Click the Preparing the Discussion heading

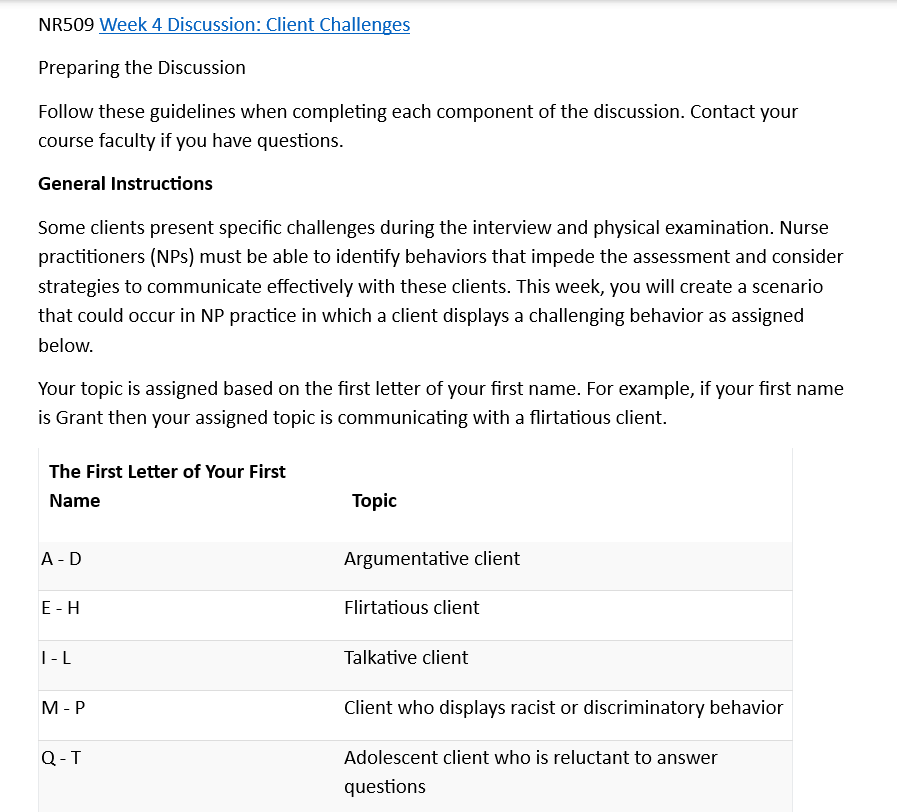pyautogui.click(x=141, y=68)
